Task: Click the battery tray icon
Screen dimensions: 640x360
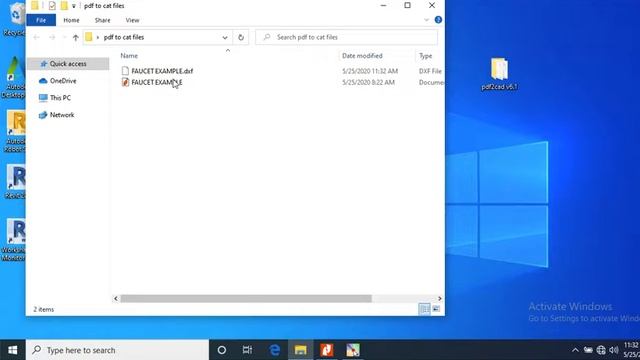Action: coord(588,350)
